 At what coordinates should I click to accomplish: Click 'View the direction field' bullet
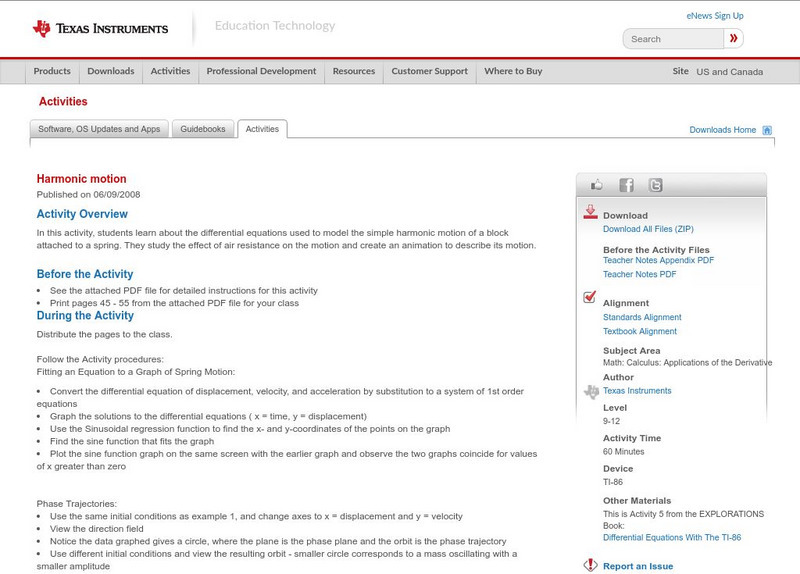click(x=96, y=529)
